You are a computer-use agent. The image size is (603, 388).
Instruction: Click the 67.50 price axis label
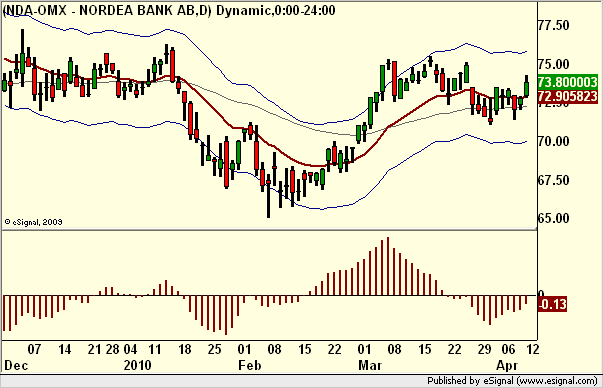click(553, 180)
